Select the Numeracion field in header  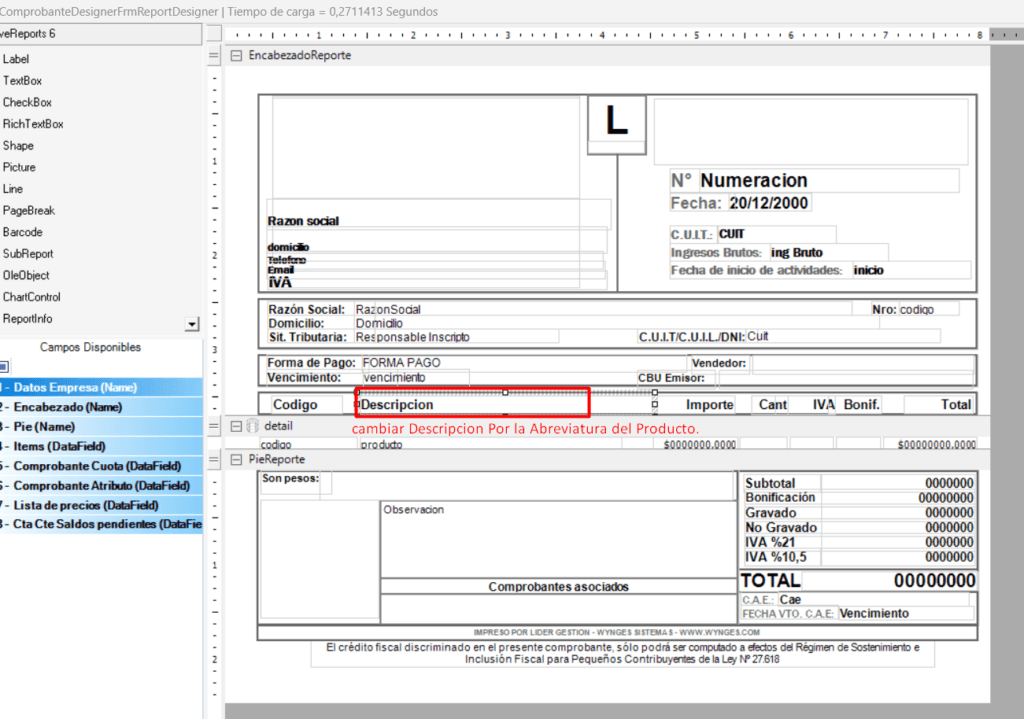point(754,181)
